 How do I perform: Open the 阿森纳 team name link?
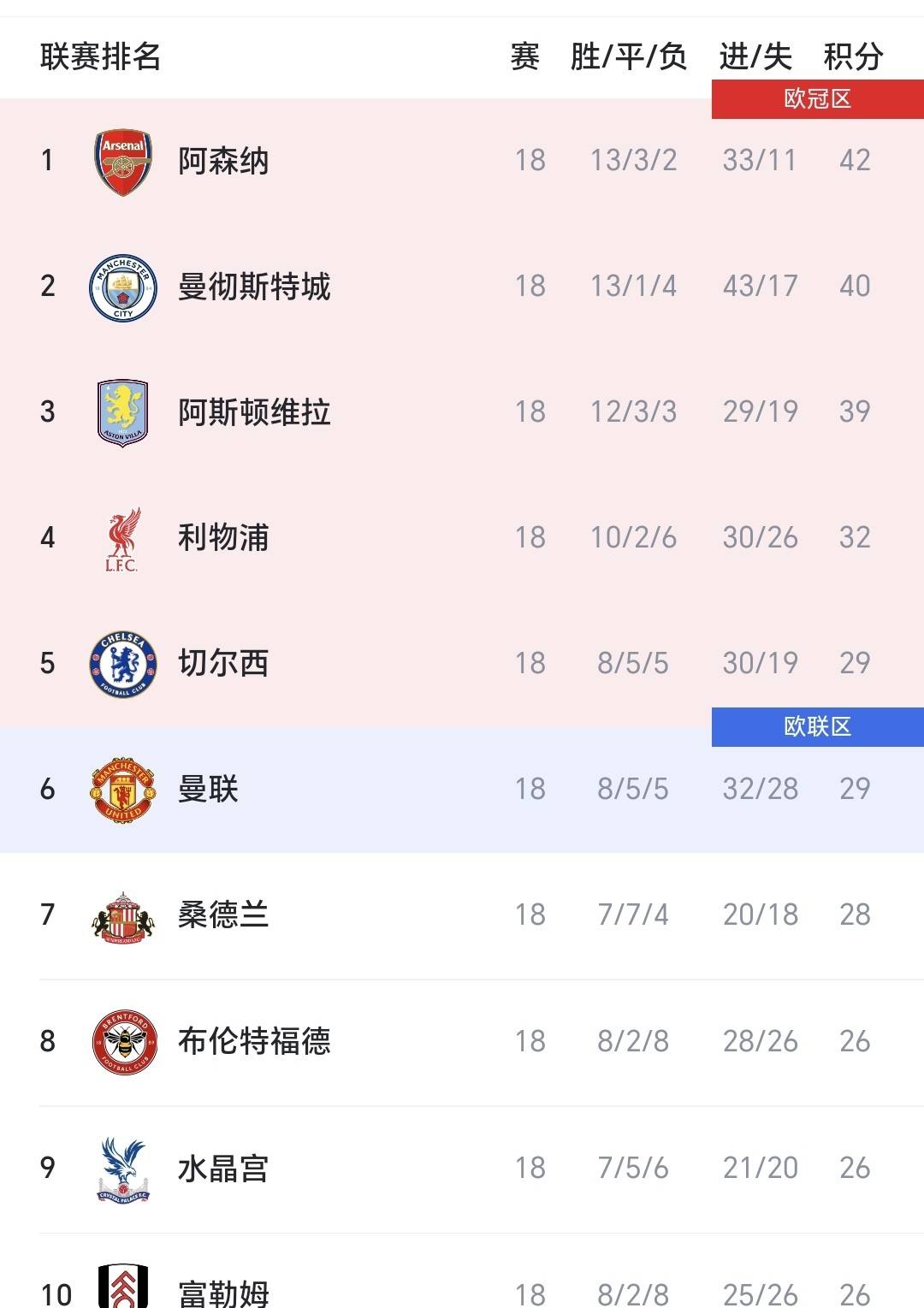click(x=223, y=161)
